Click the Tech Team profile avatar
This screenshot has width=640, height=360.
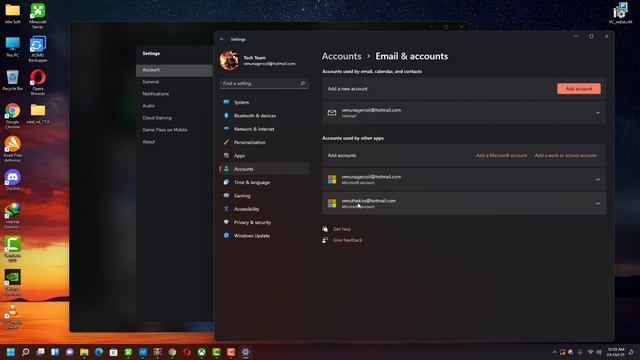click(229, 60)
